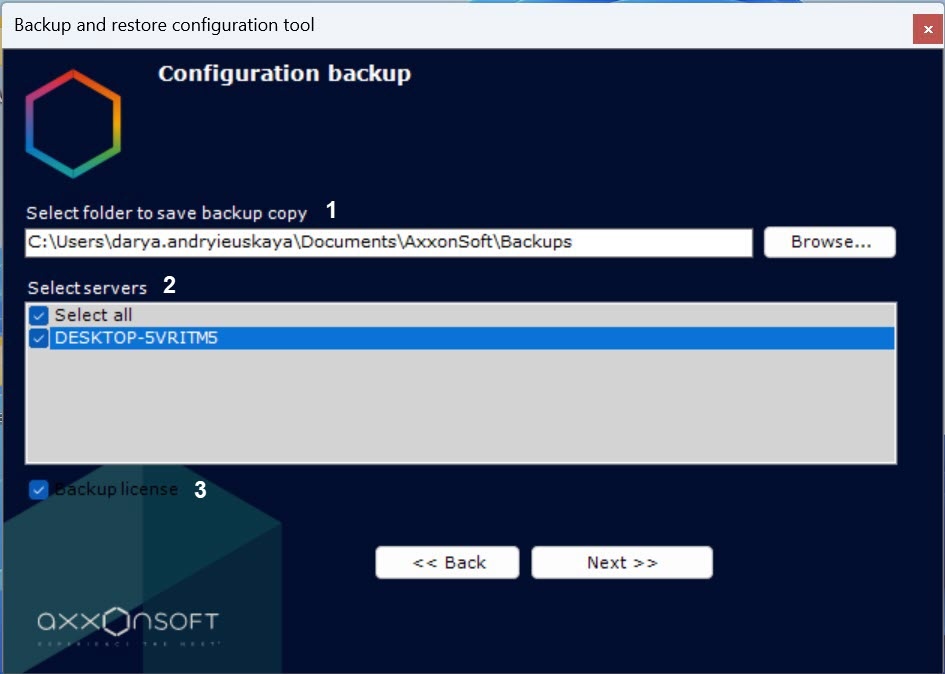945x674 pixels.
Task: Toggle the Backup license checkbox
Action: [39, 490]
